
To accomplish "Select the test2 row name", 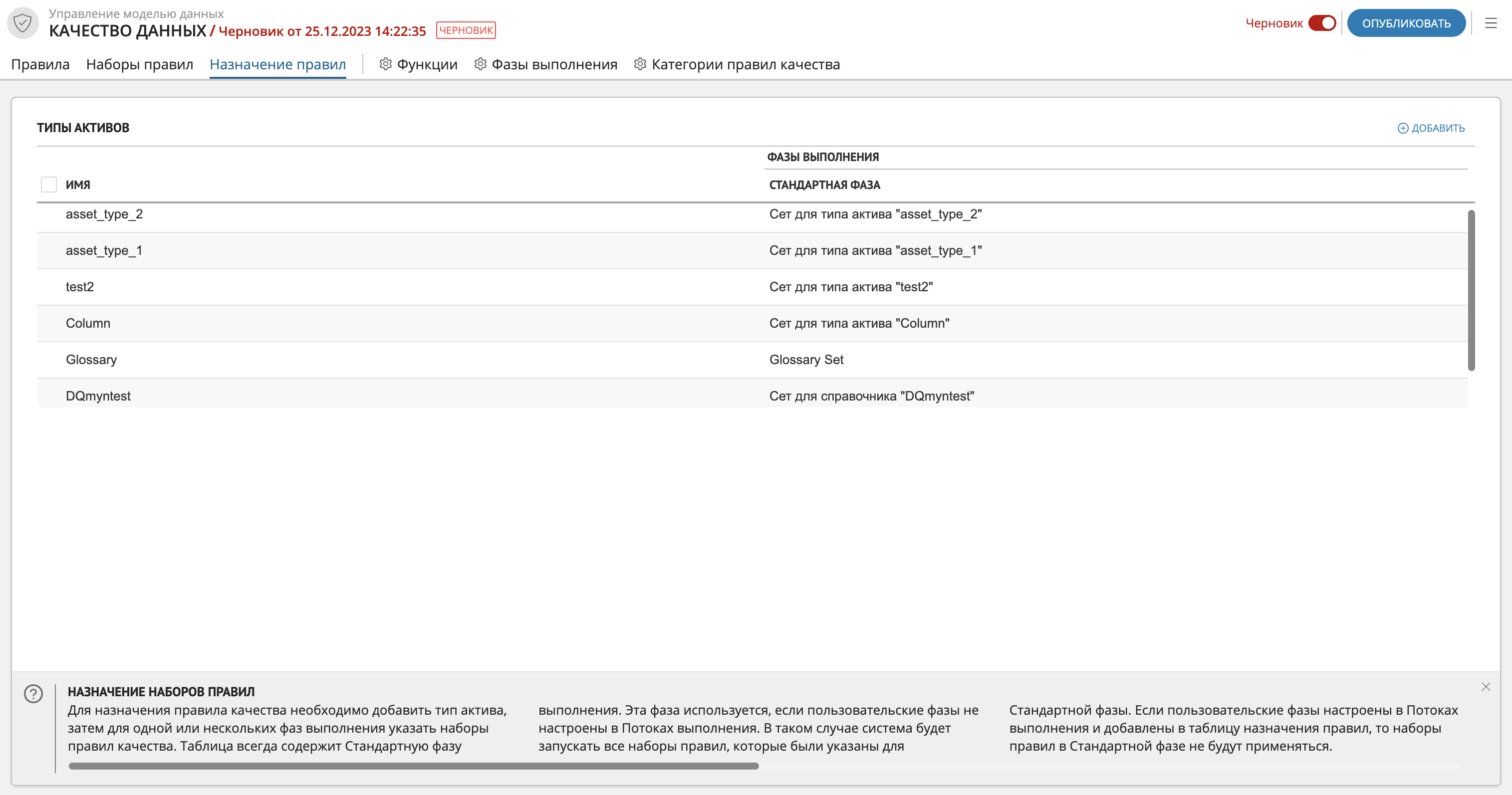I will pos(80,287).
